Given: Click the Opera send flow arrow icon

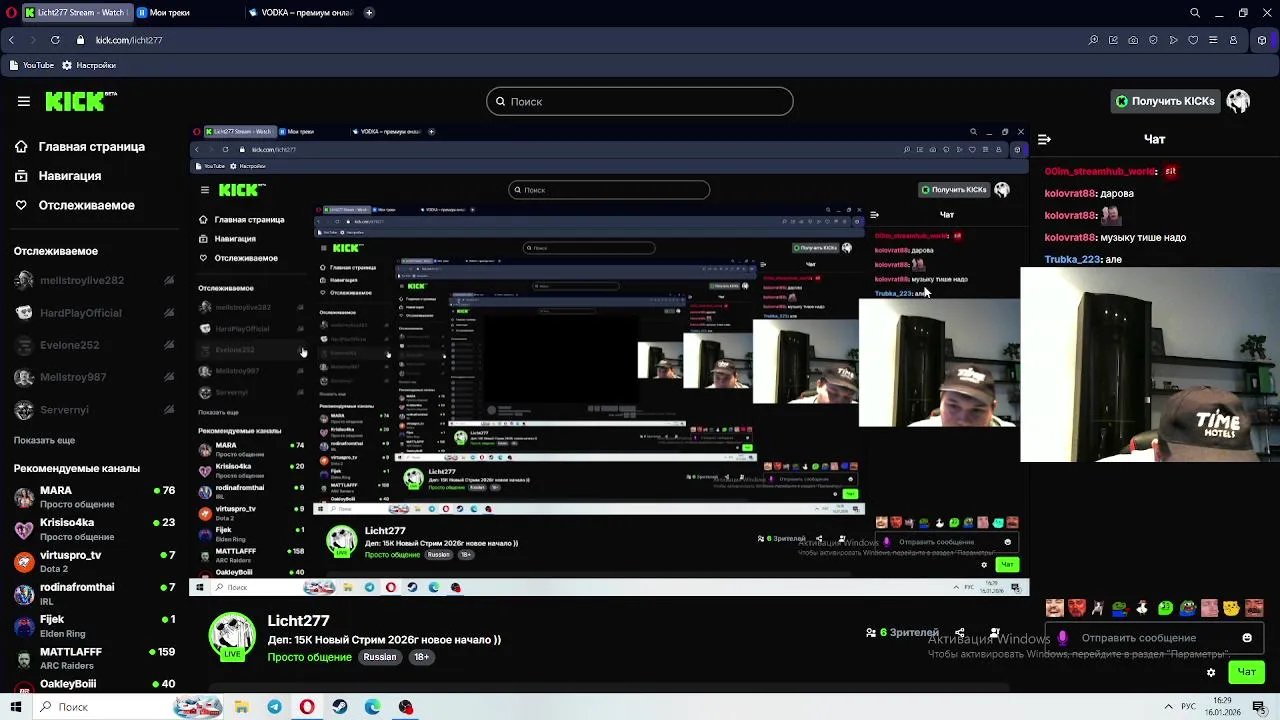Looking at the screenshot, I should [x=1173, y=40].
